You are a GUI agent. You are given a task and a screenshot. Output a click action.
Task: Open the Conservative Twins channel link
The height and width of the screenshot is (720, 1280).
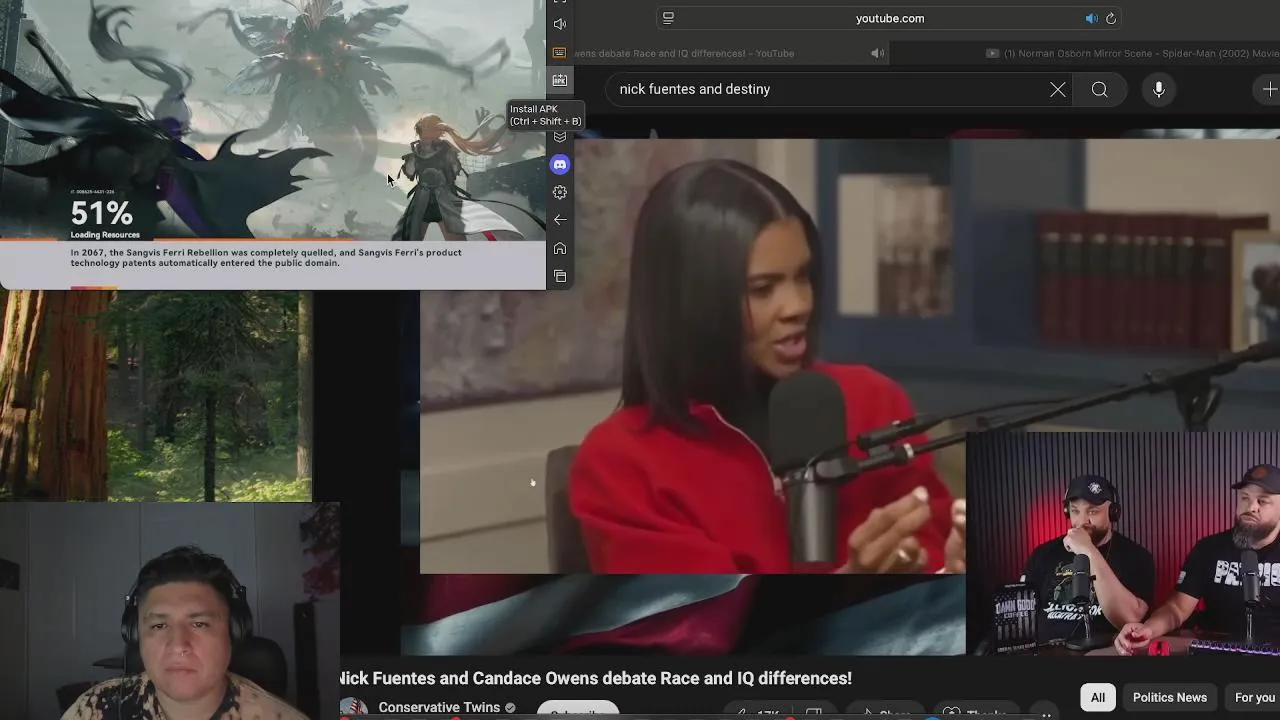(x=439, y=707)
